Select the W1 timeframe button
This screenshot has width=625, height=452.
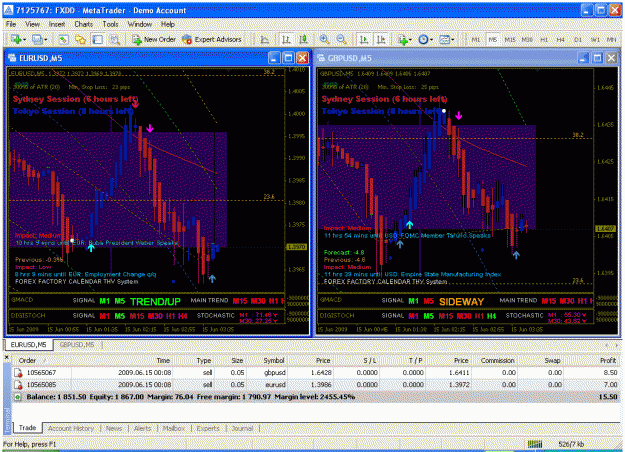point(595,40)
